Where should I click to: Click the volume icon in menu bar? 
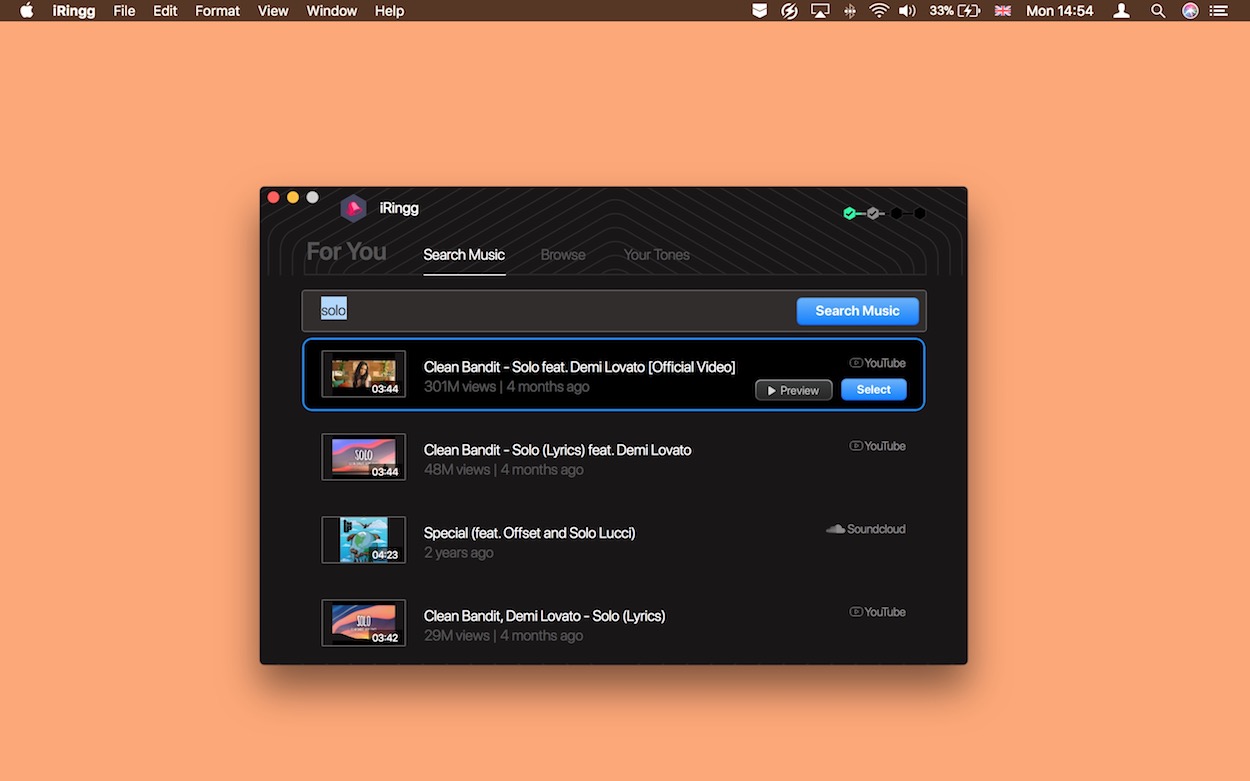(x=907, y=11)
